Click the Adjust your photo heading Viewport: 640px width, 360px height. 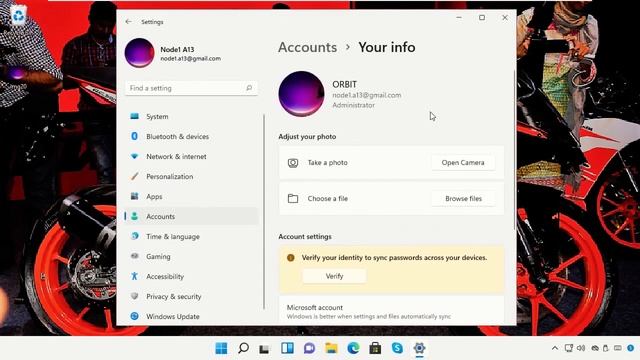[x=307, y=137]
